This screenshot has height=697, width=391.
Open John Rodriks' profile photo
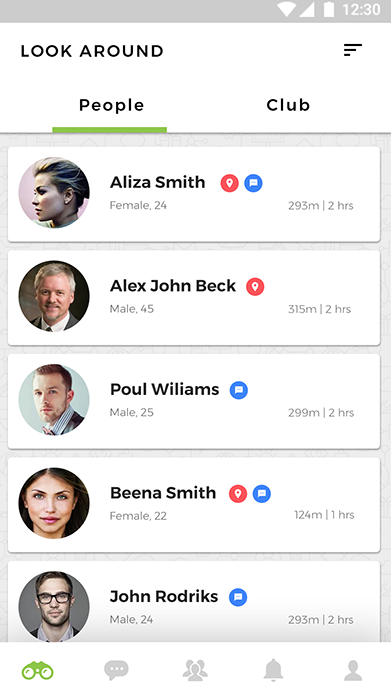tap(54, 606)
